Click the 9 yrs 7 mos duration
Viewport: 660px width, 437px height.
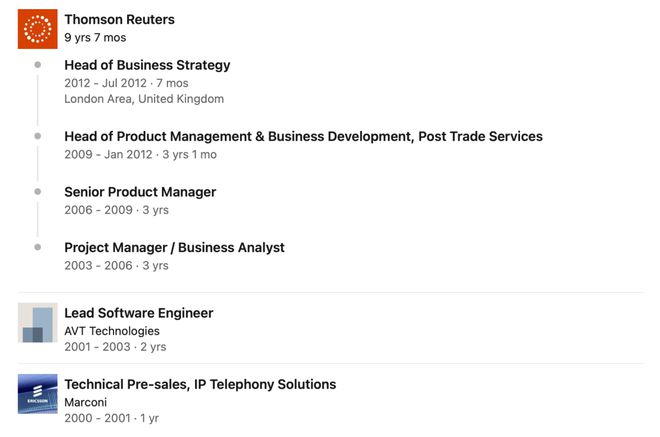point(95,37)
